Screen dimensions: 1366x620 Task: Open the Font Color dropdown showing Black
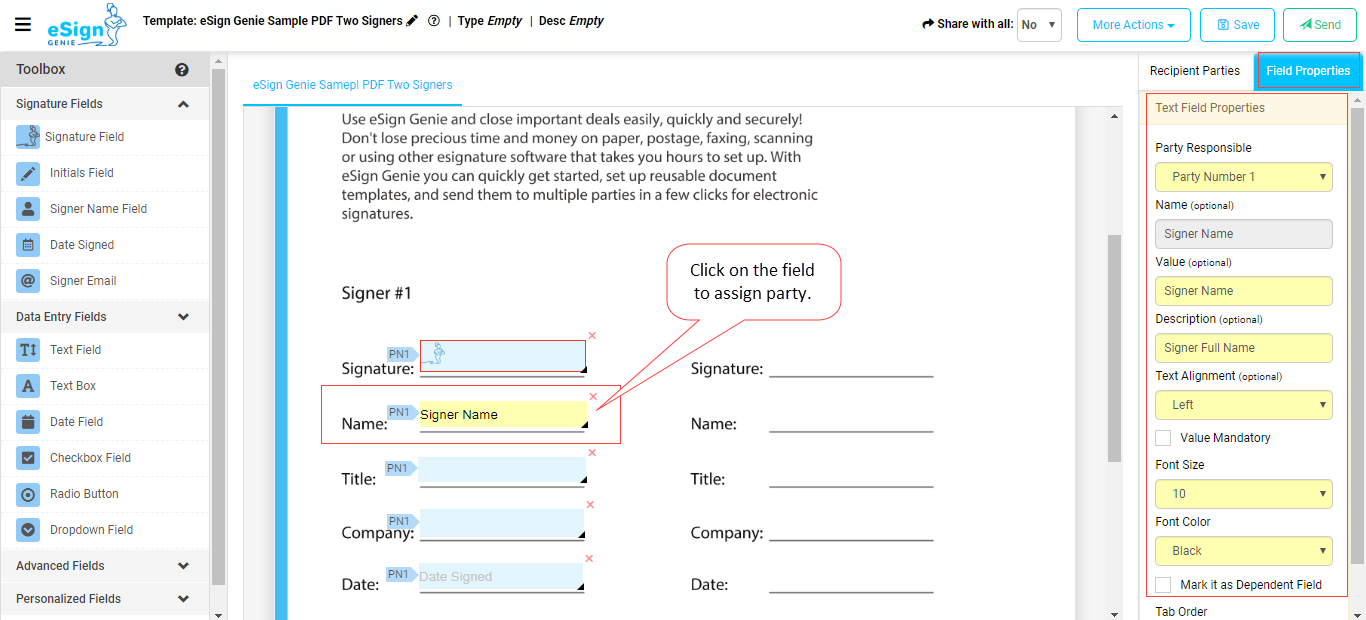pyautogui.click(x=1243, y=550)
